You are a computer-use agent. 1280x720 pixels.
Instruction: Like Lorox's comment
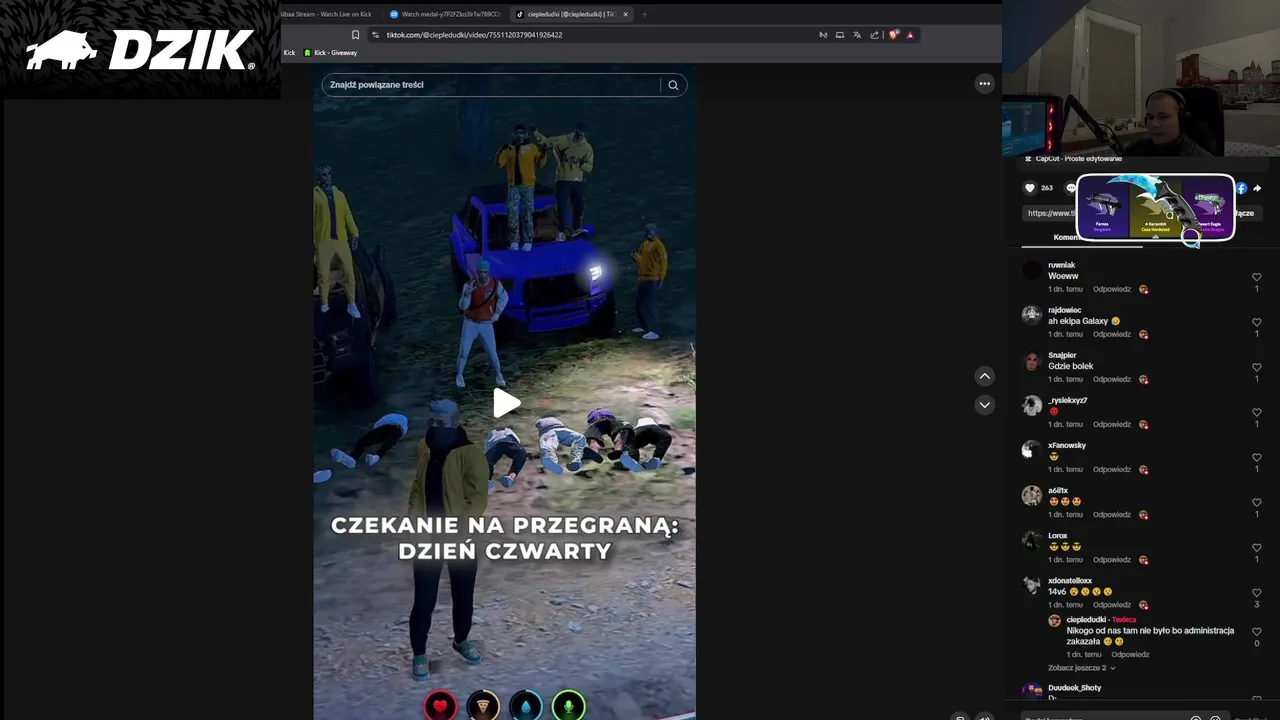(x=1257, y=547)
